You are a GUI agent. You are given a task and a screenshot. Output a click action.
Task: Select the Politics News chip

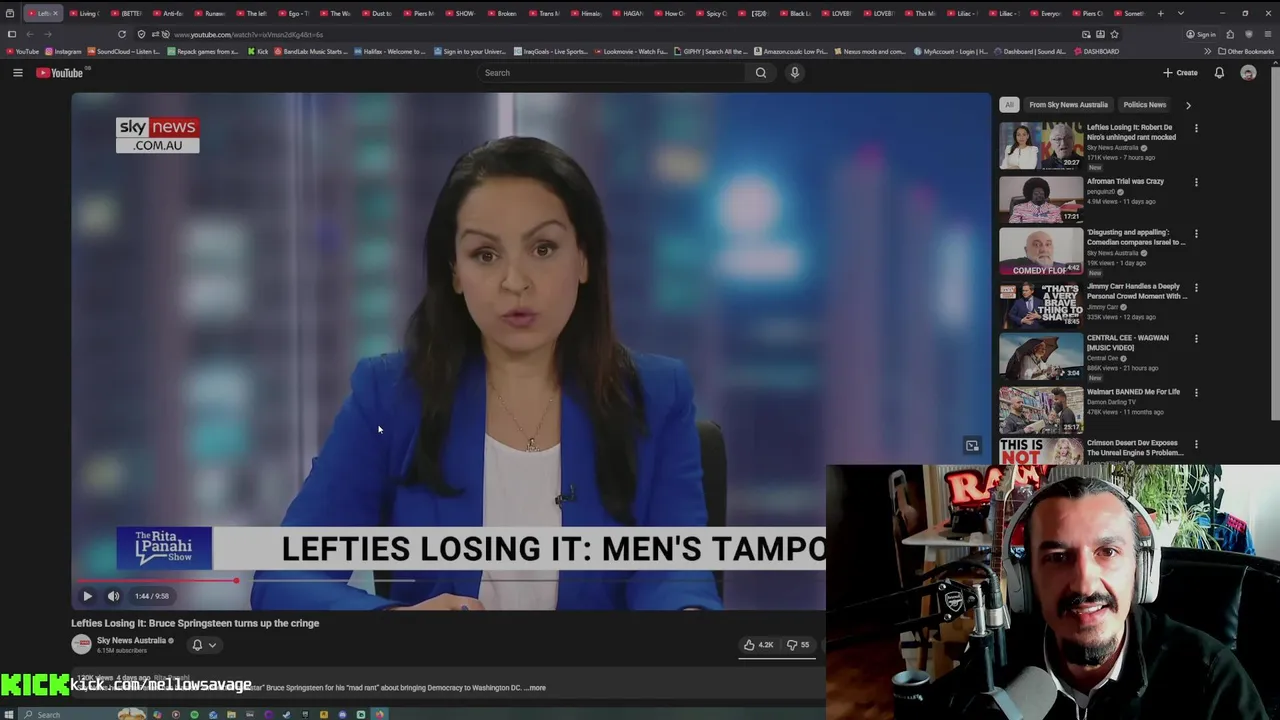click(1144, 104)
